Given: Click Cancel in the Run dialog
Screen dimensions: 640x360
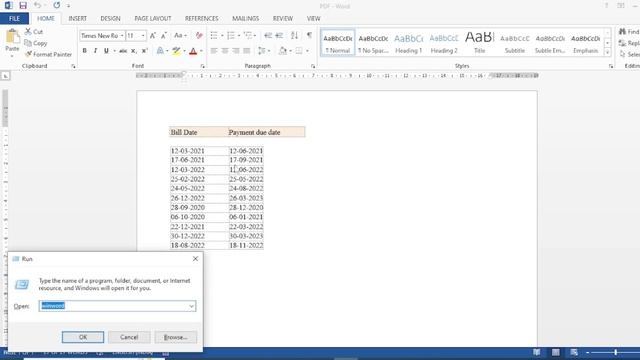Looking at the screenshot, I should pyautogui.click(x=129, y=337).
